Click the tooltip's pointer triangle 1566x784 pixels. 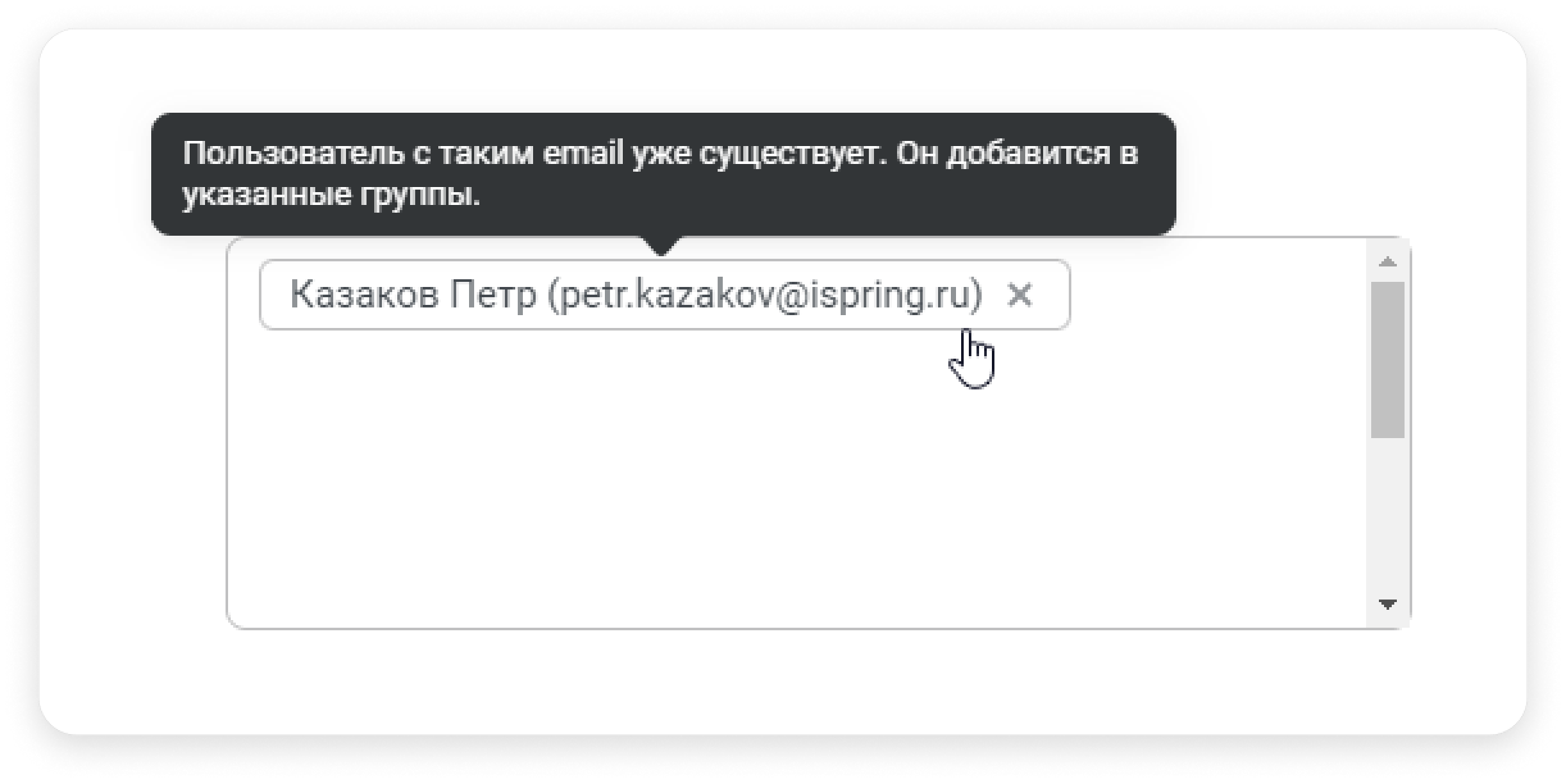[x=662, y=245]
